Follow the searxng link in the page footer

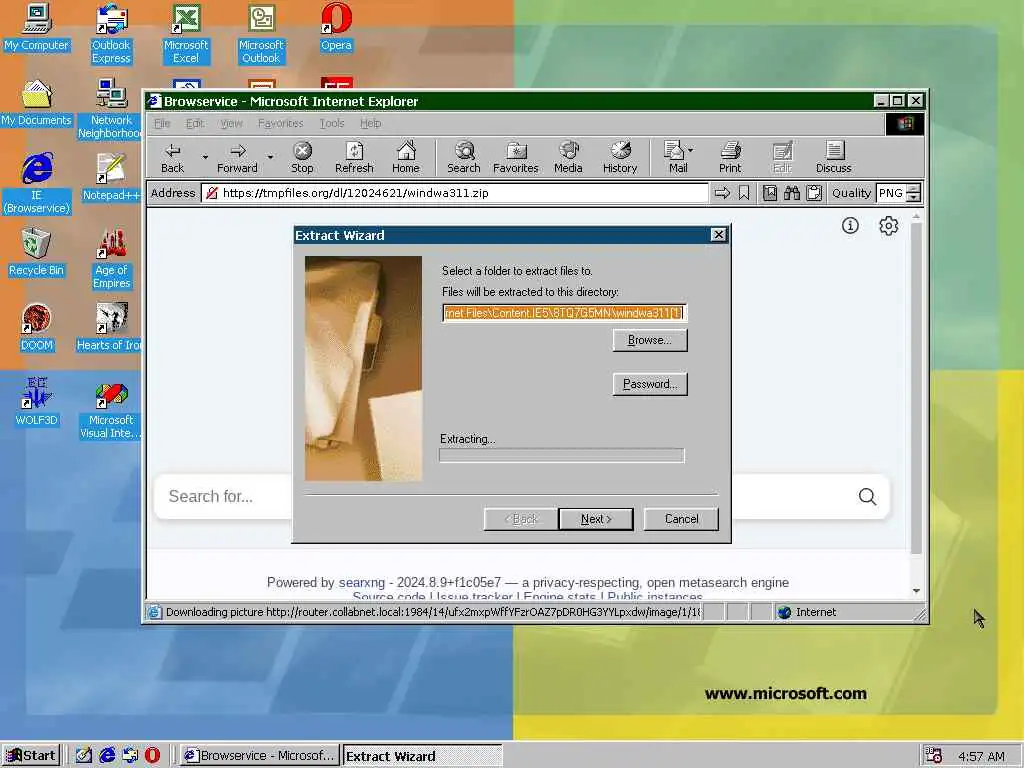(x=362, y=583)
